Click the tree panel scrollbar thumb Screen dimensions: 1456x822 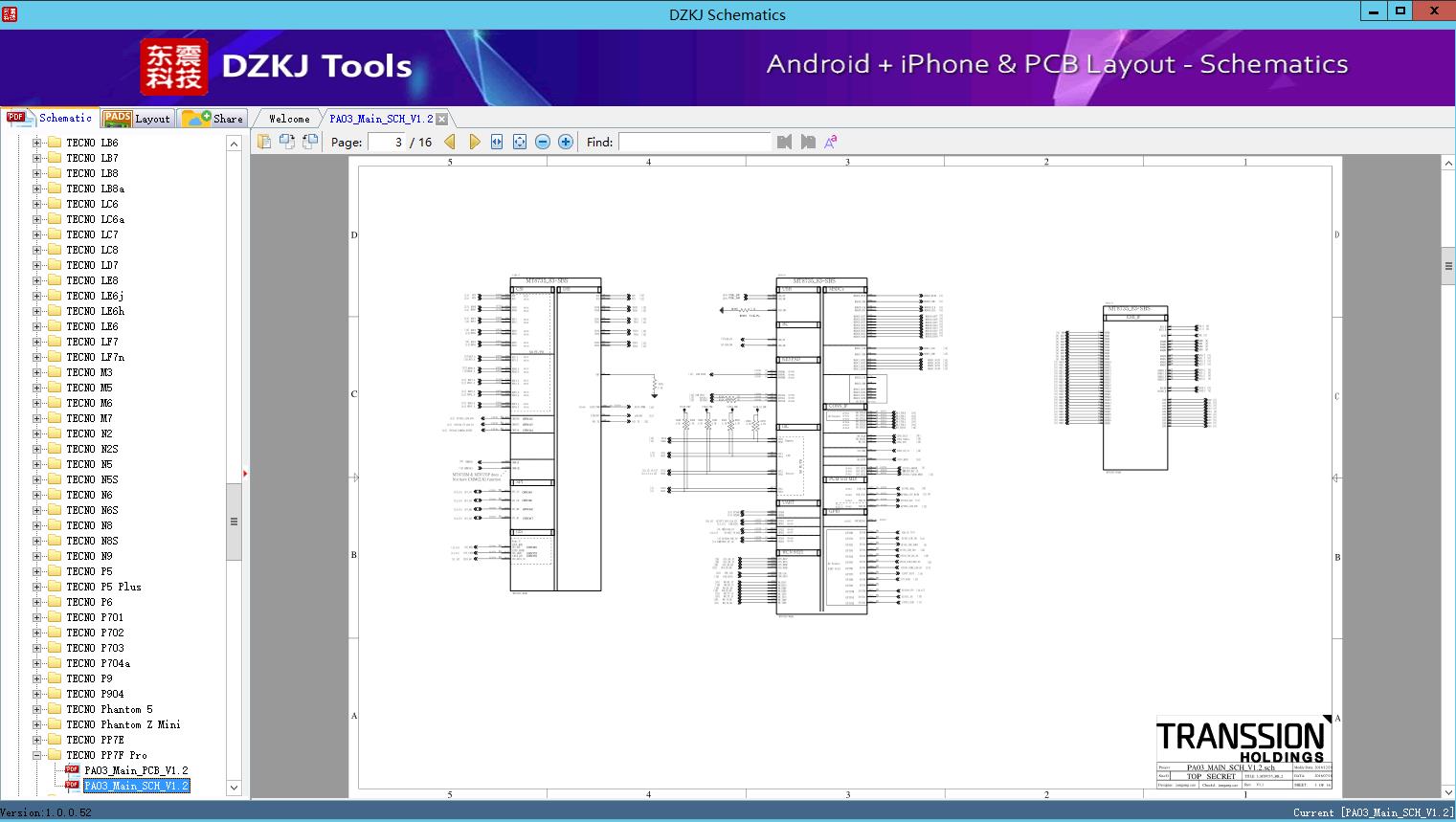pos(234,522)
